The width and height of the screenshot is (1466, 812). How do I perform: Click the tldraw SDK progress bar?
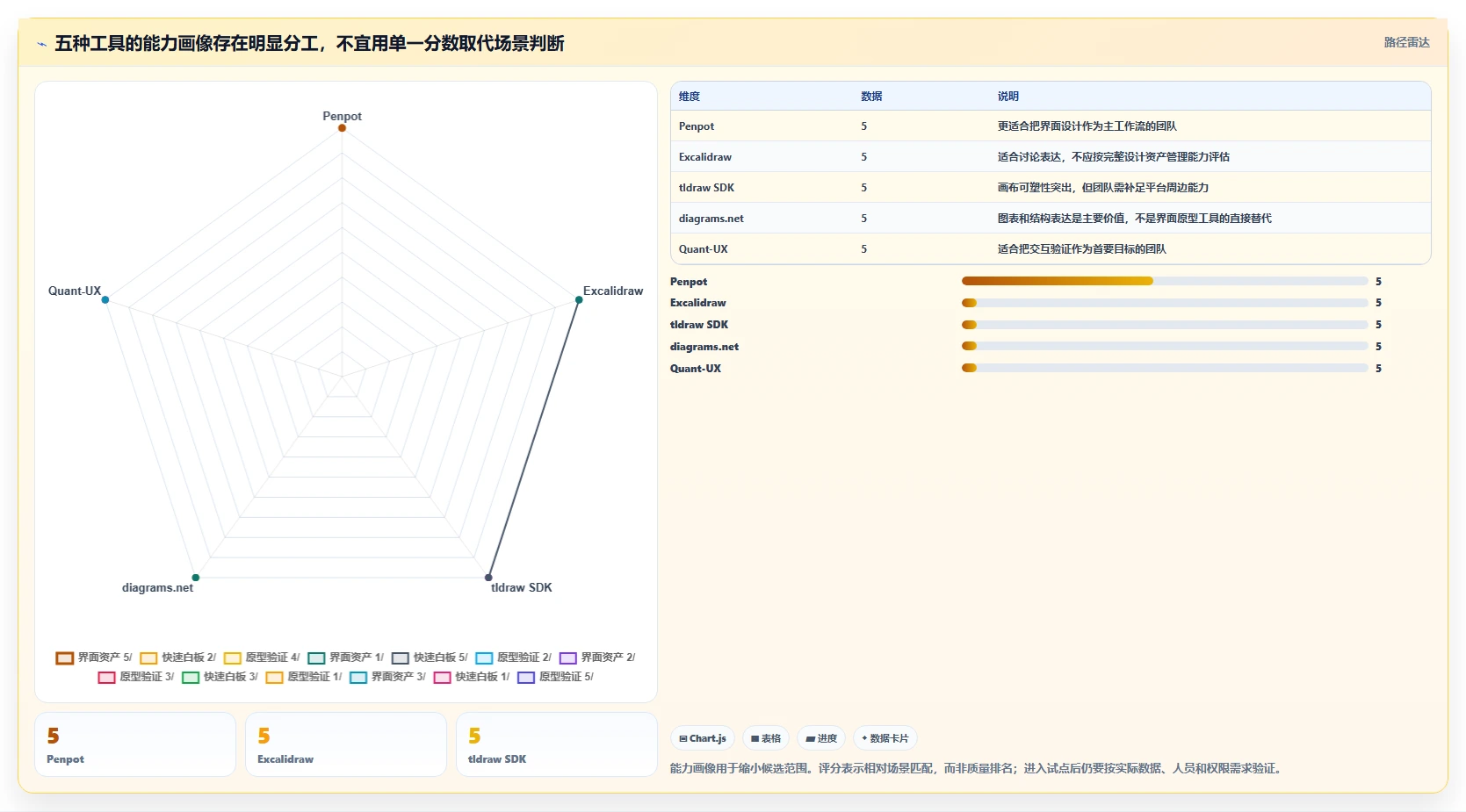[x=1165, y=325]
